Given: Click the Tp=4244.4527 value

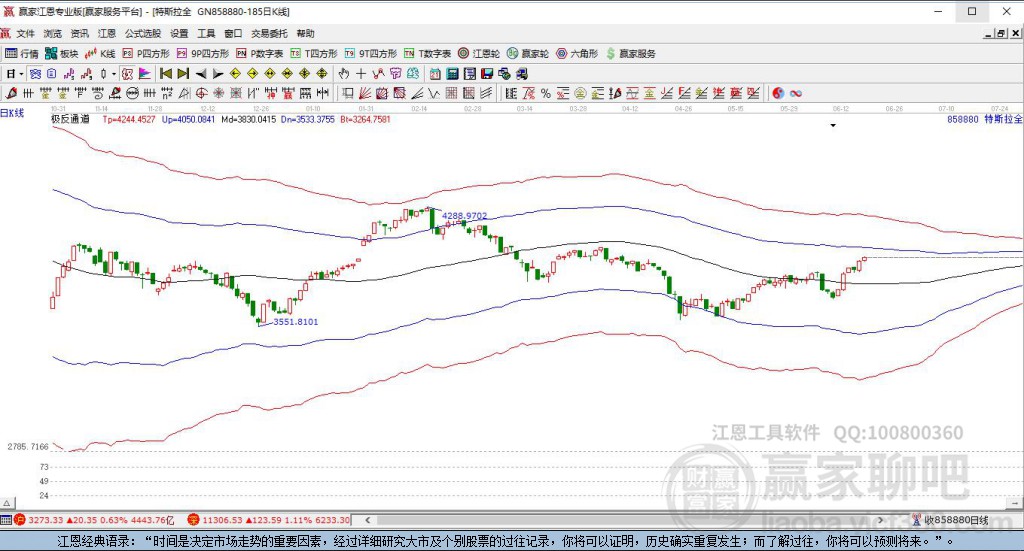Looking at the screenshot, I should click(x=129, y=119).
